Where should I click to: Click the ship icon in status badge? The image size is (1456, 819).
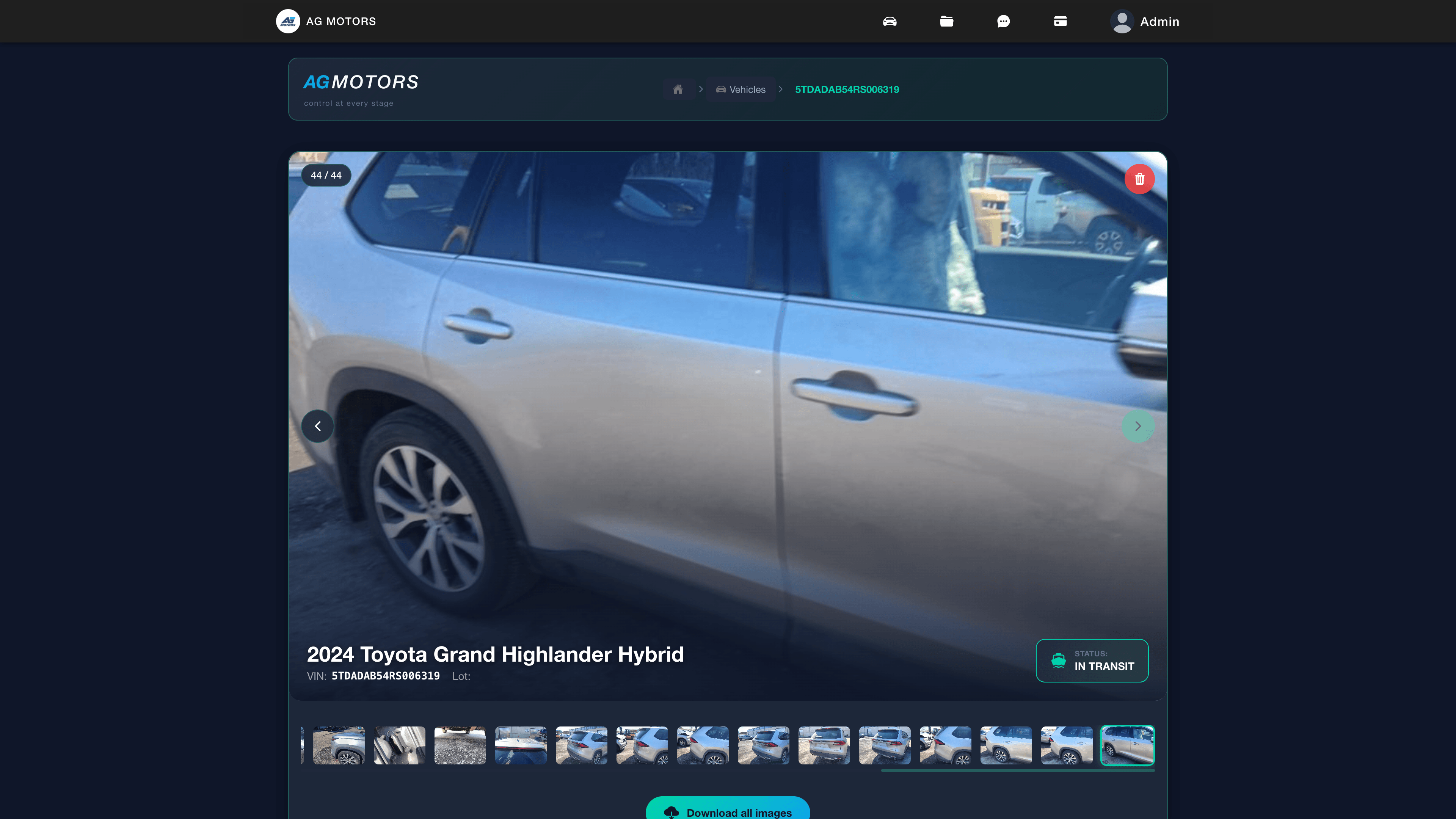pyautogui.click(x=1059, y=660)
